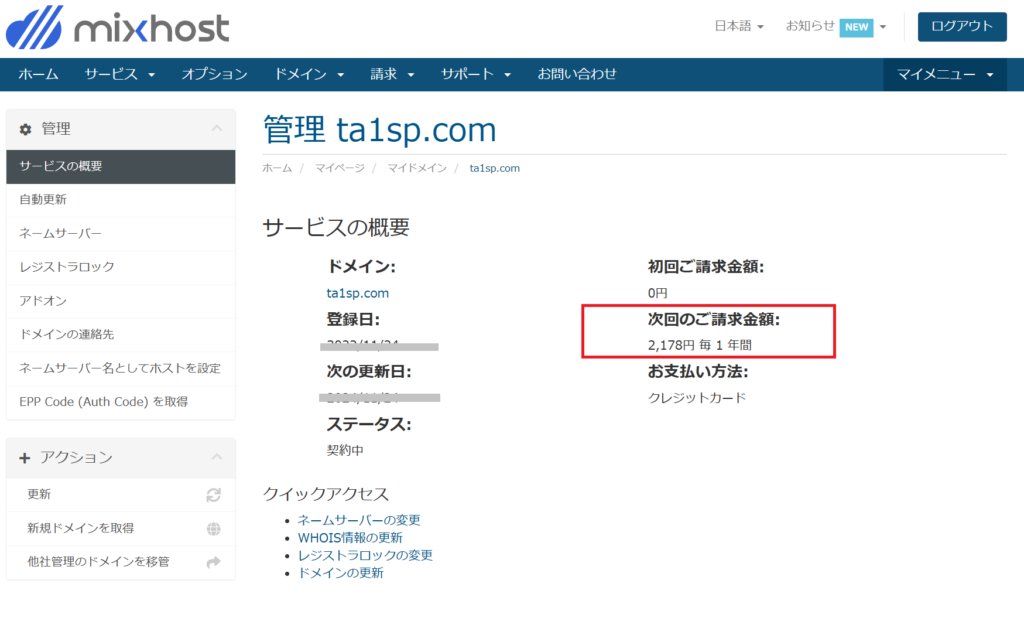Collapse the 管理 panel with its chevron
This screenshot has width=1024, height=628.
tap(216, 129)
